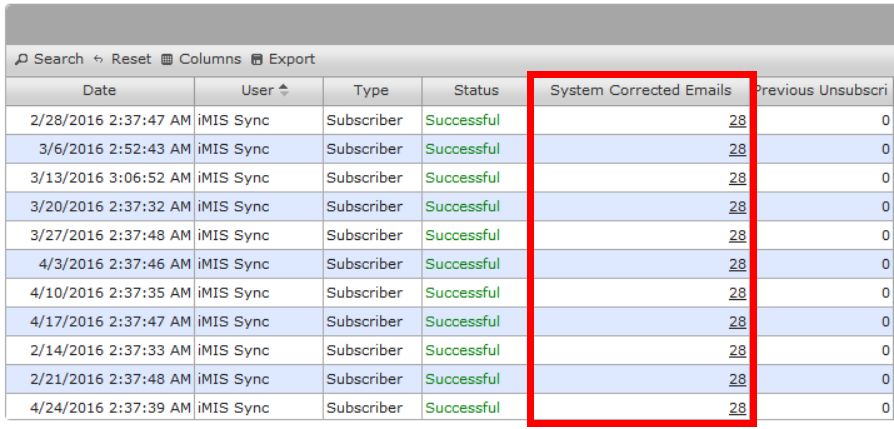Click iMIS Sync in the 4/3/2016 row
894x429 pixels.
(233, 264)
